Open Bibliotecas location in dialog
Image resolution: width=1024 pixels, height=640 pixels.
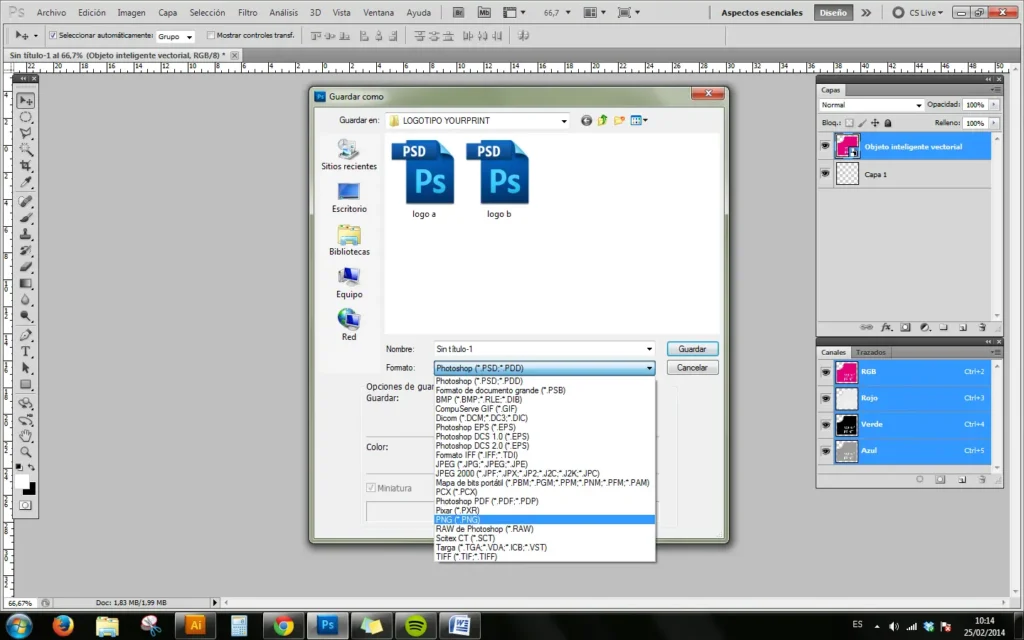349,240
